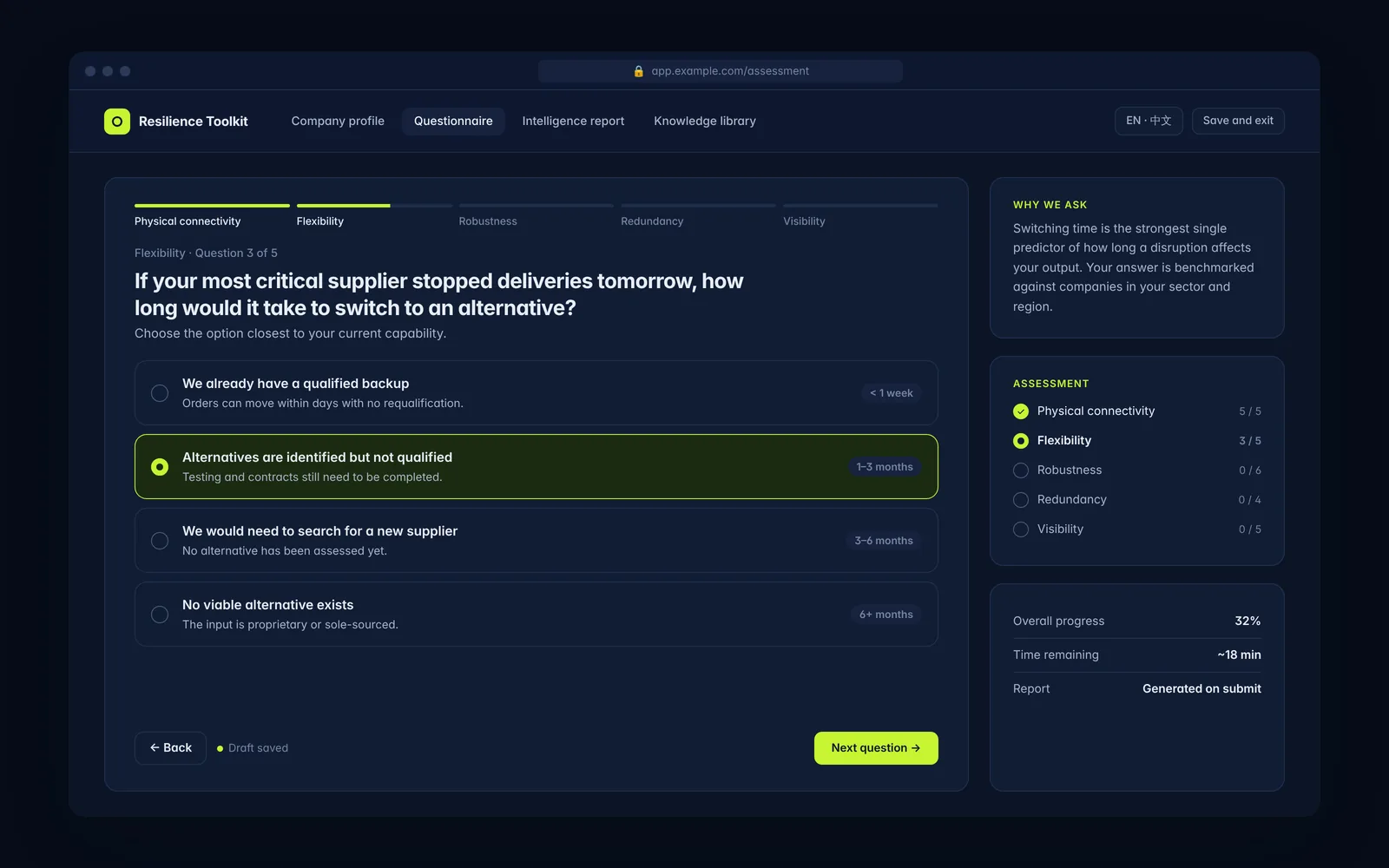1389x868 pixels.
Task: Select radio for alternatives identified but not qualified
Action: pos(160,467)
